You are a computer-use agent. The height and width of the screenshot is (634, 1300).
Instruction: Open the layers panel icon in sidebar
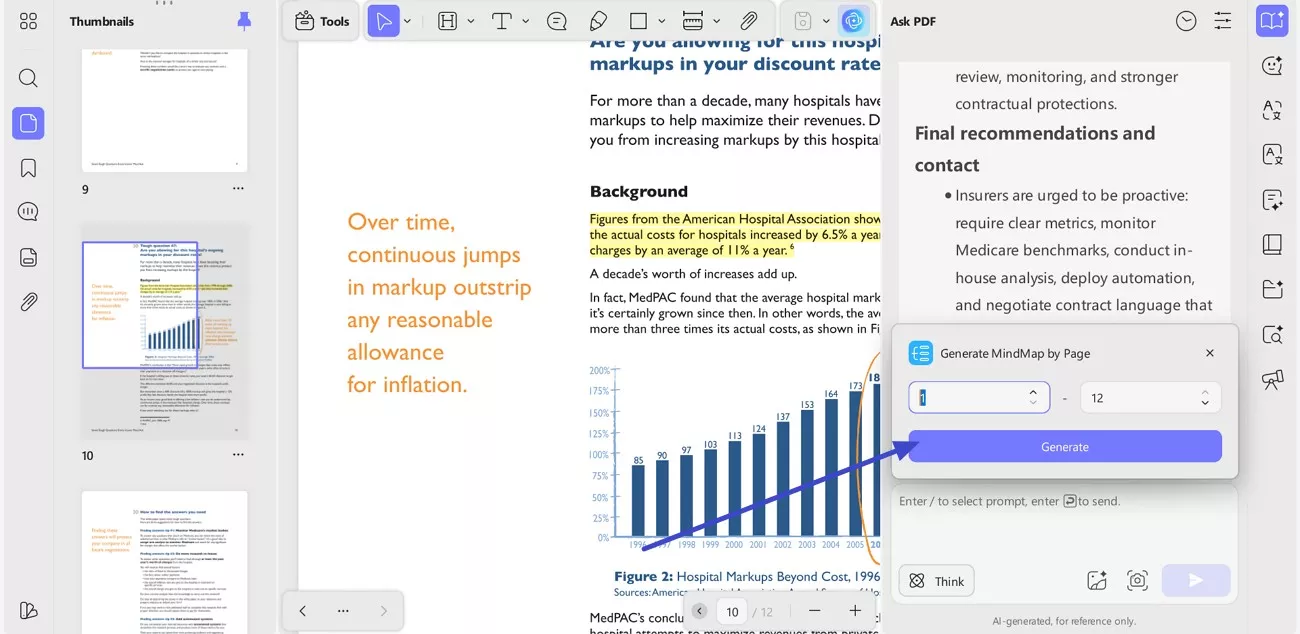(28, 257)
